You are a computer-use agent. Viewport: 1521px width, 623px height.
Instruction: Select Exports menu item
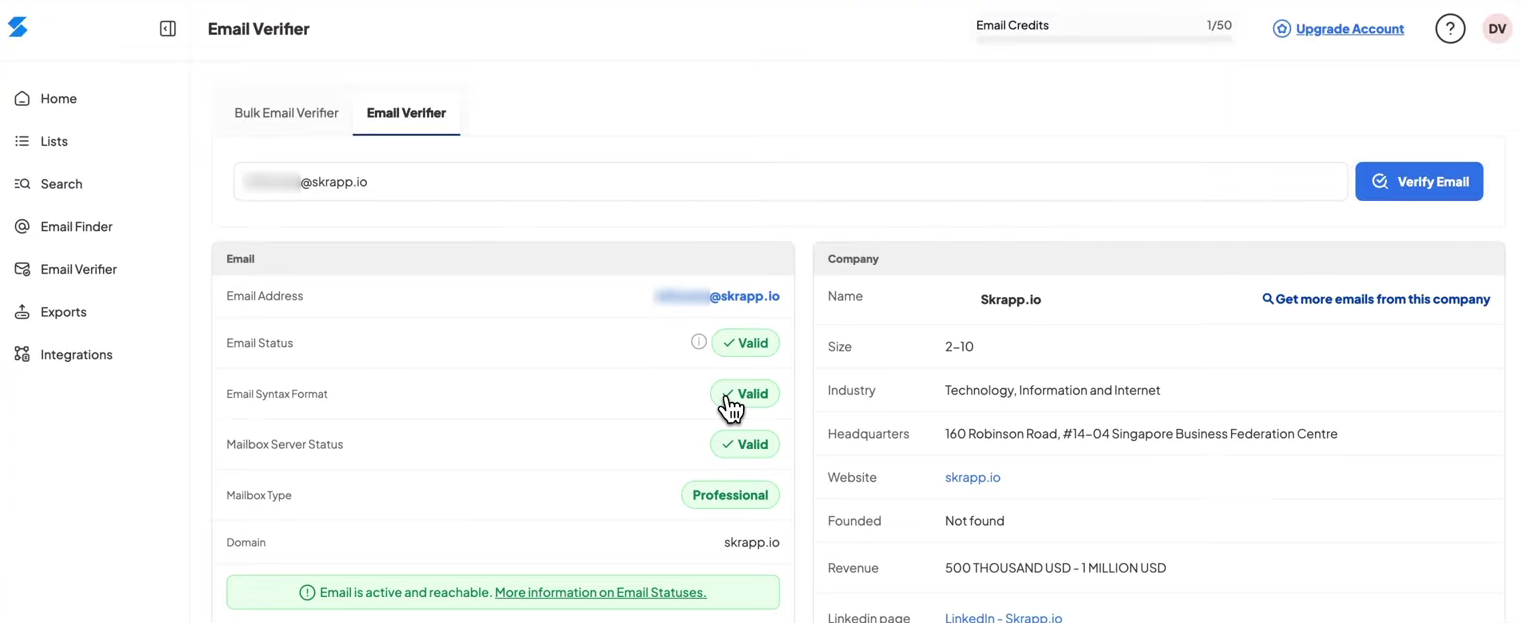[x=63, y=312]
